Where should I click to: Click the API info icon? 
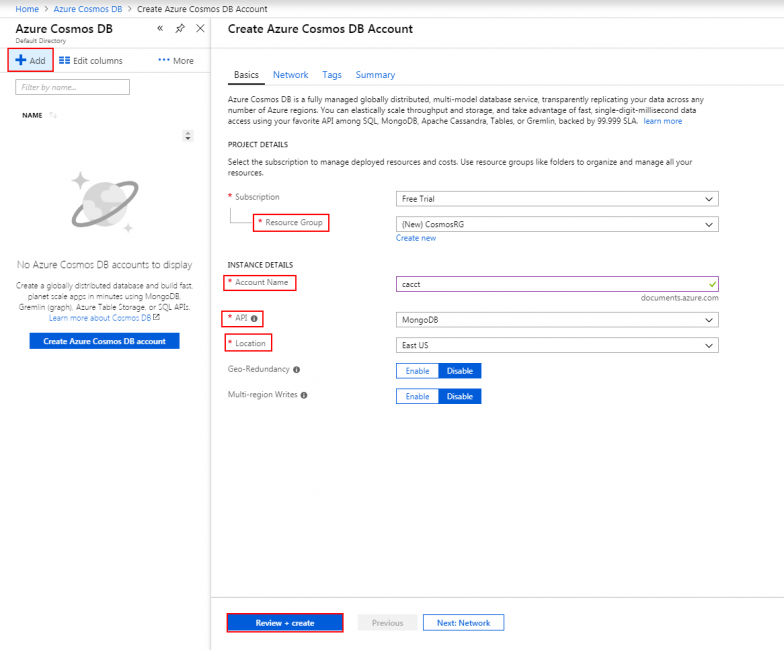254,319
